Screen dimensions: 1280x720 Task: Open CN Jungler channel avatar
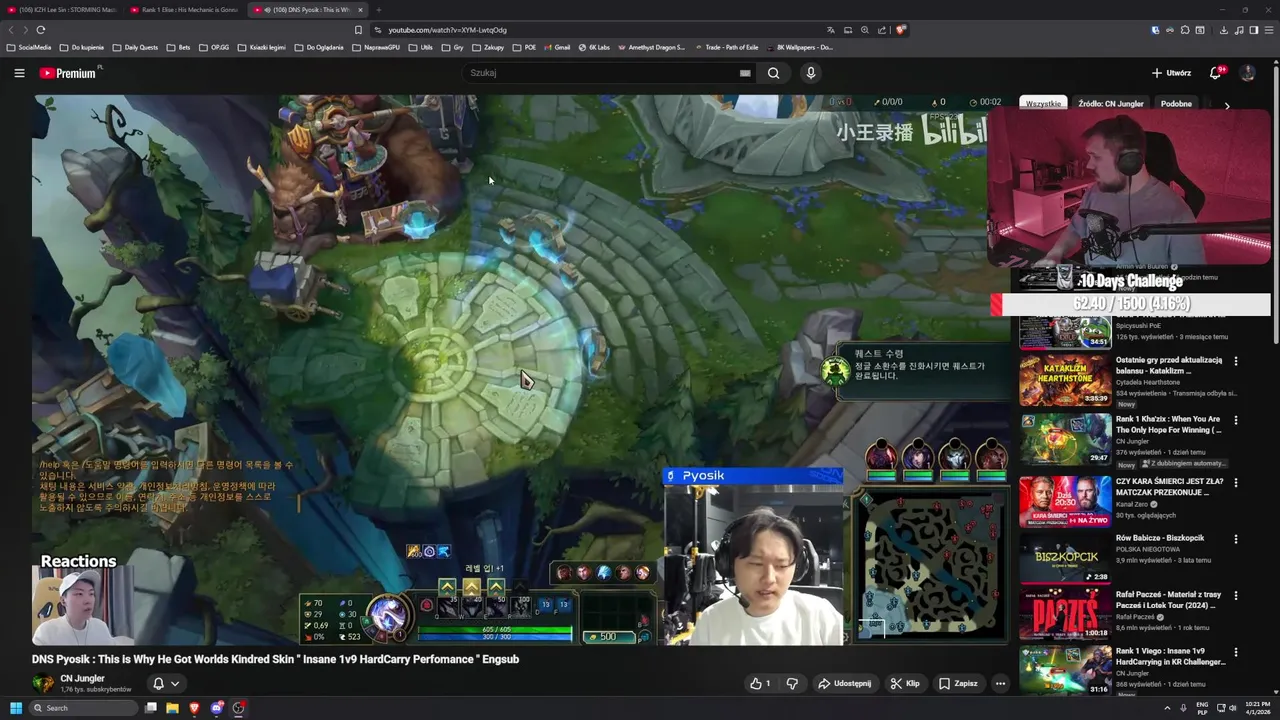point(43,683)
